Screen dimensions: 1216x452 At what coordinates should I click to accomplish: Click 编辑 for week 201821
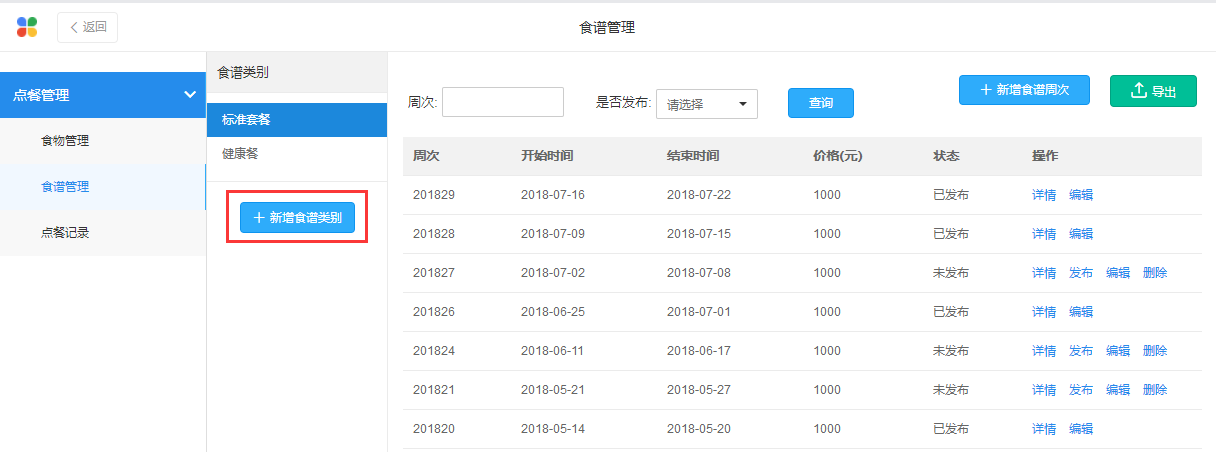click(x=1118, y=390)
